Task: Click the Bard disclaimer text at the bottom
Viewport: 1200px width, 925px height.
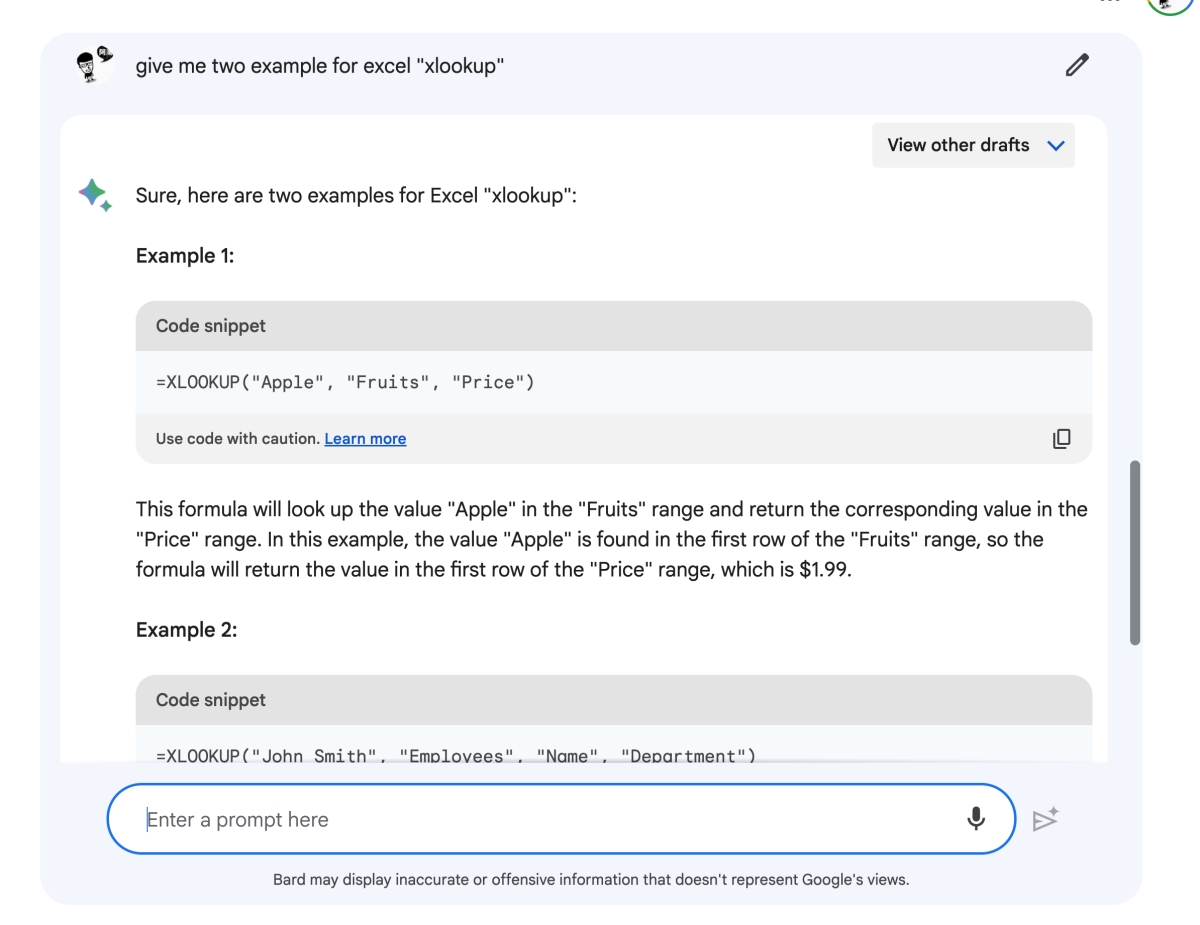Action: [x=590, y=880]
